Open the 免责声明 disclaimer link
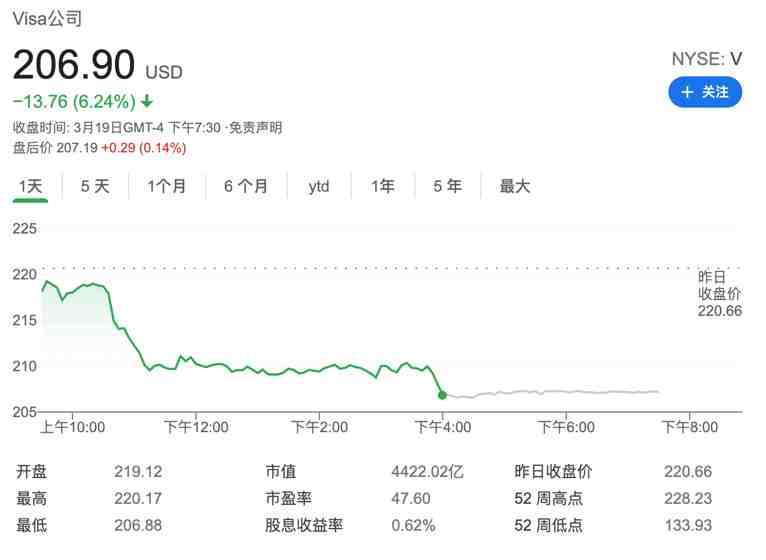This screenshot has width=766, height=560. click(255, 128)
